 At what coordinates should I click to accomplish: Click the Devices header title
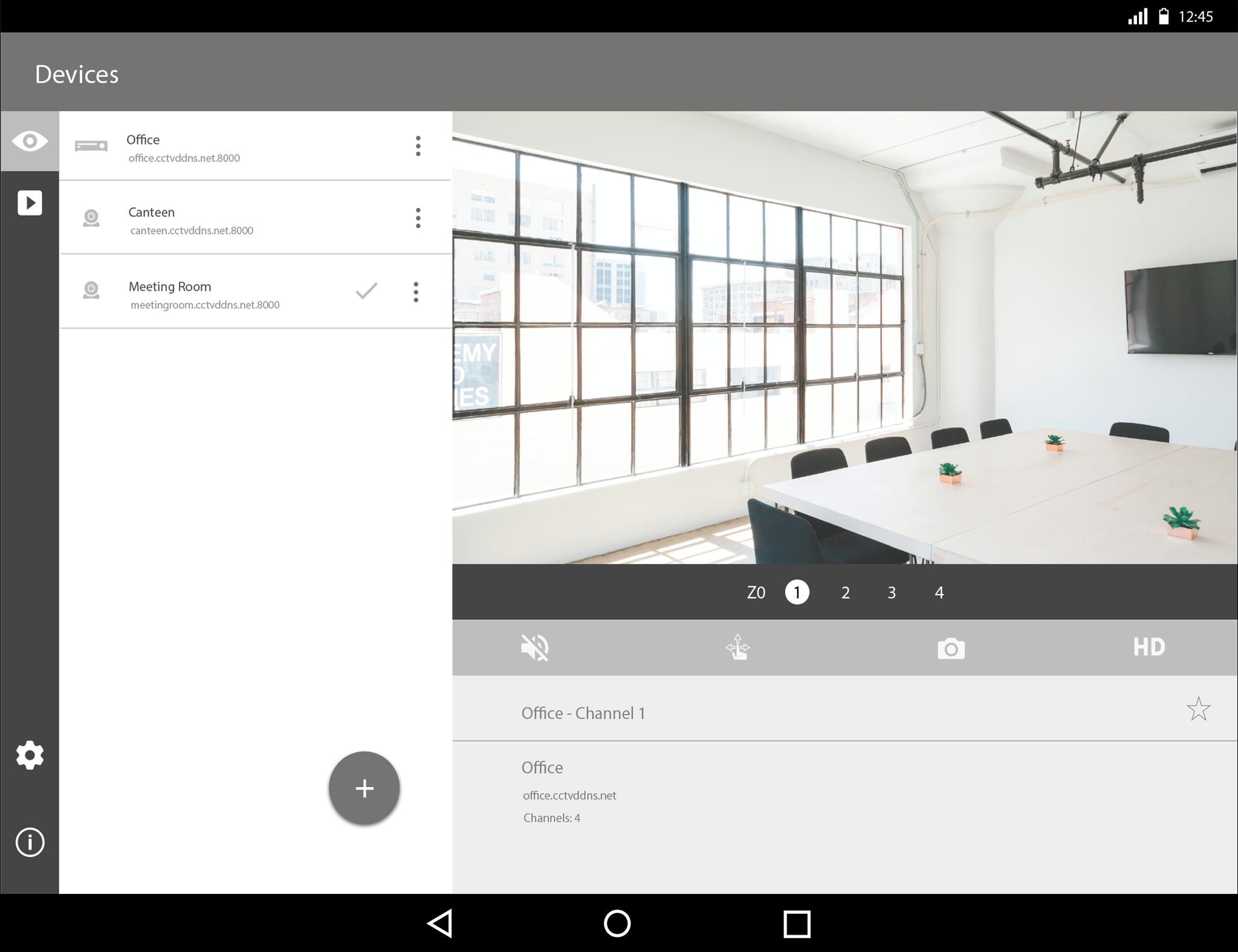[77, 74]
